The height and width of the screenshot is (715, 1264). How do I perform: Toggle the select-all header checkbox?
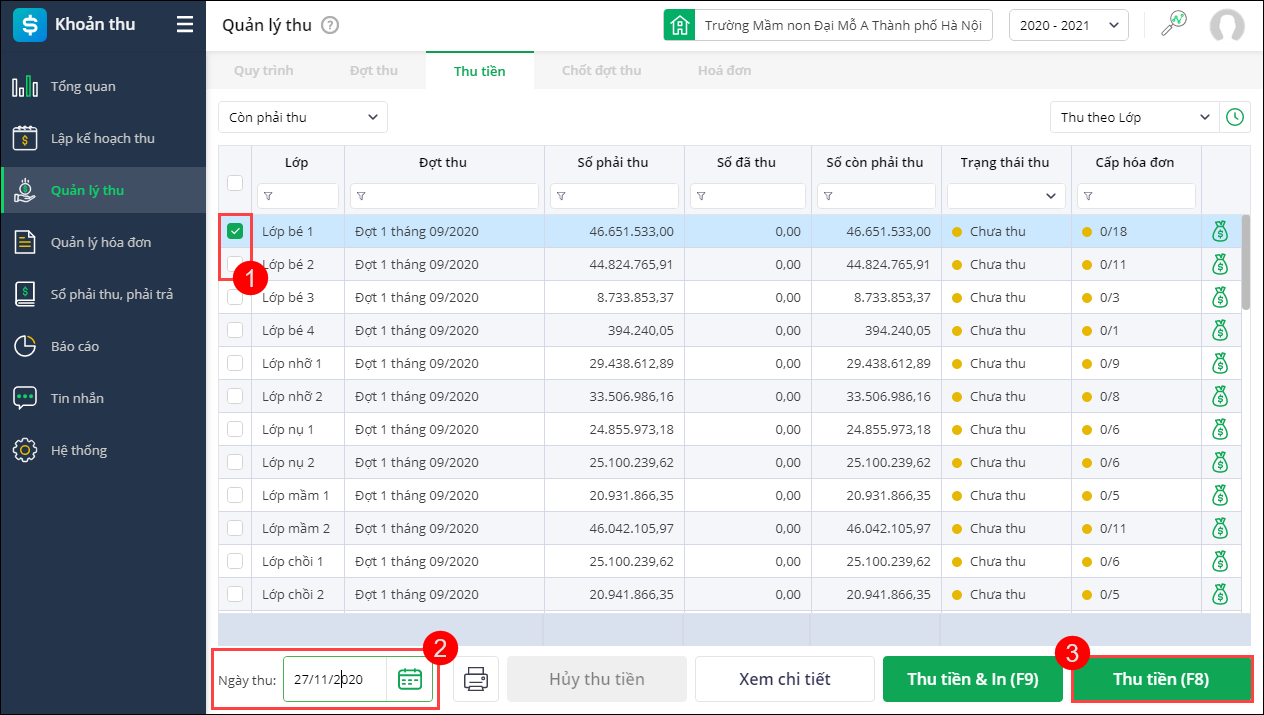(x=235, y=182)
